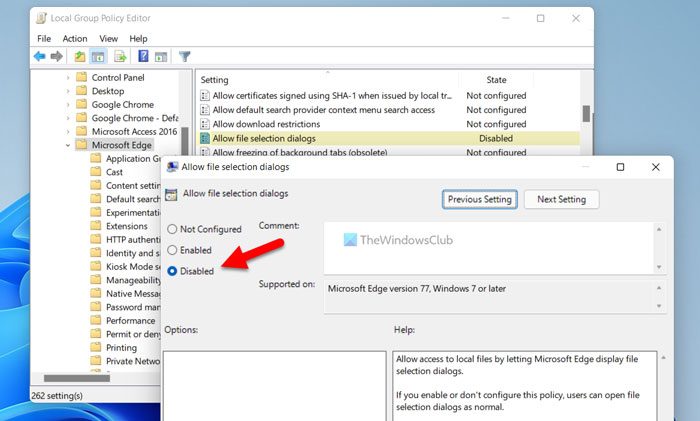Open the Action menu

point(75,38)
